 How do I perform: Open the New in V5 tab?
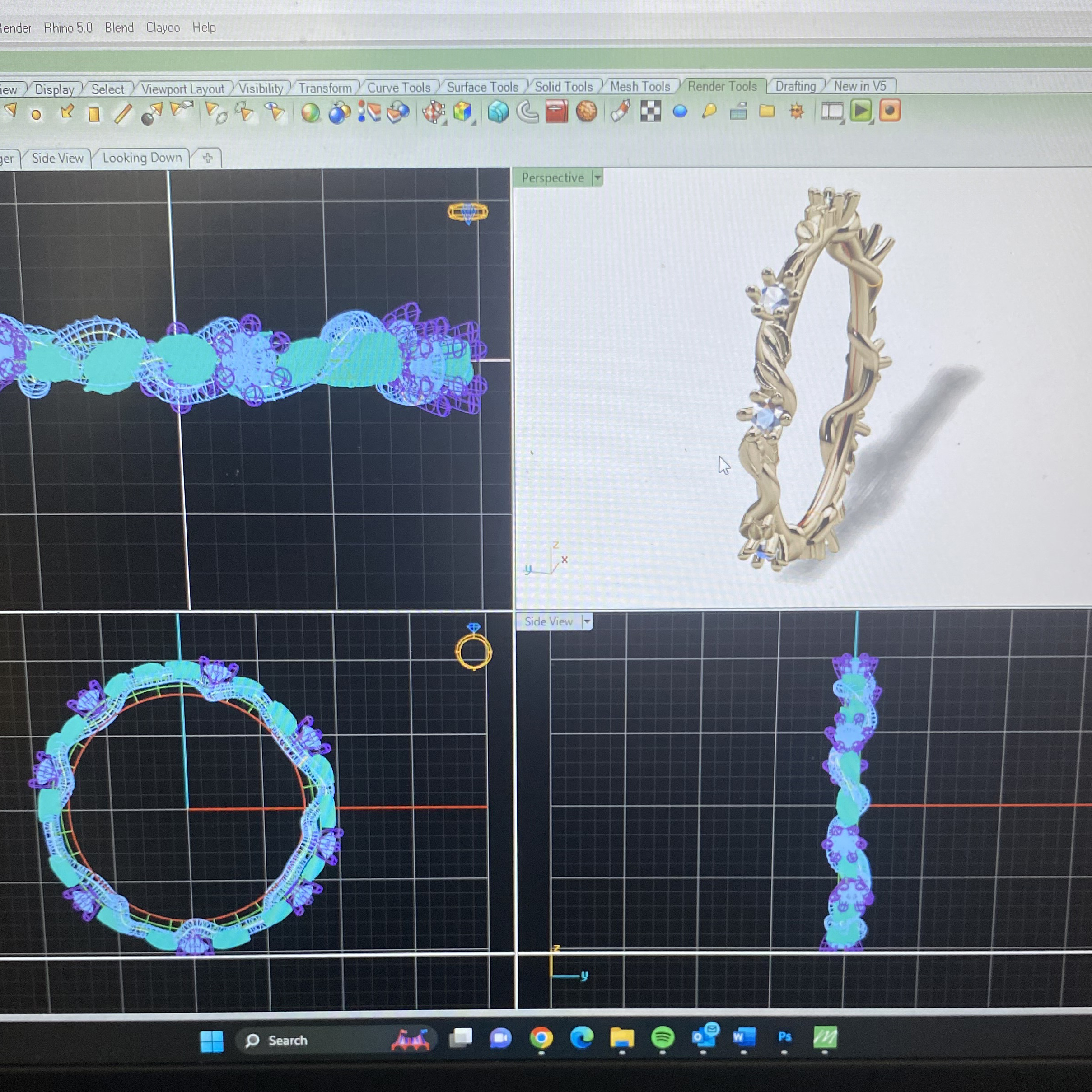(860, 86)
